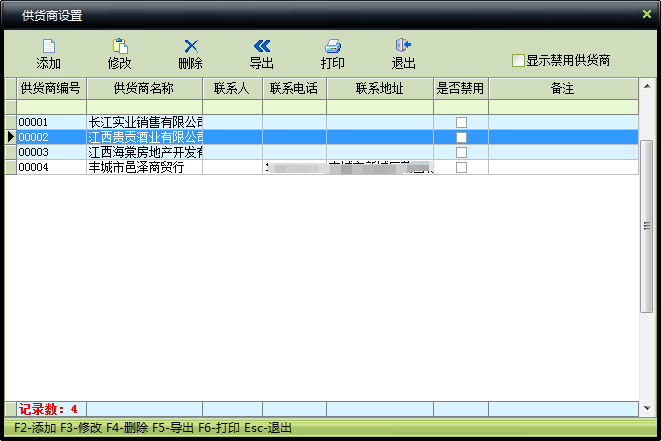Click the 添加 (Add) toolbar icon
This screenshot has height=441, width=661.
[x=48, y=46]
